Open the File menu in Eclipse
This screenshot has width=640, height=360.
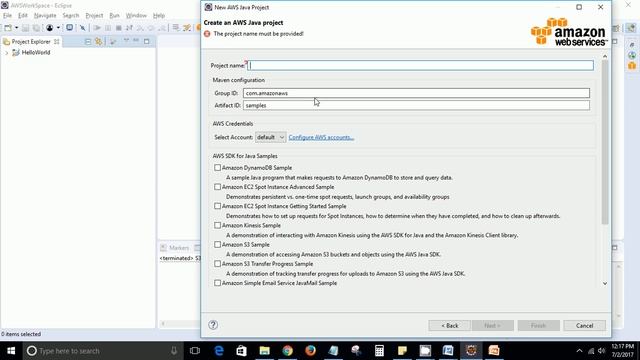(7, 16)
